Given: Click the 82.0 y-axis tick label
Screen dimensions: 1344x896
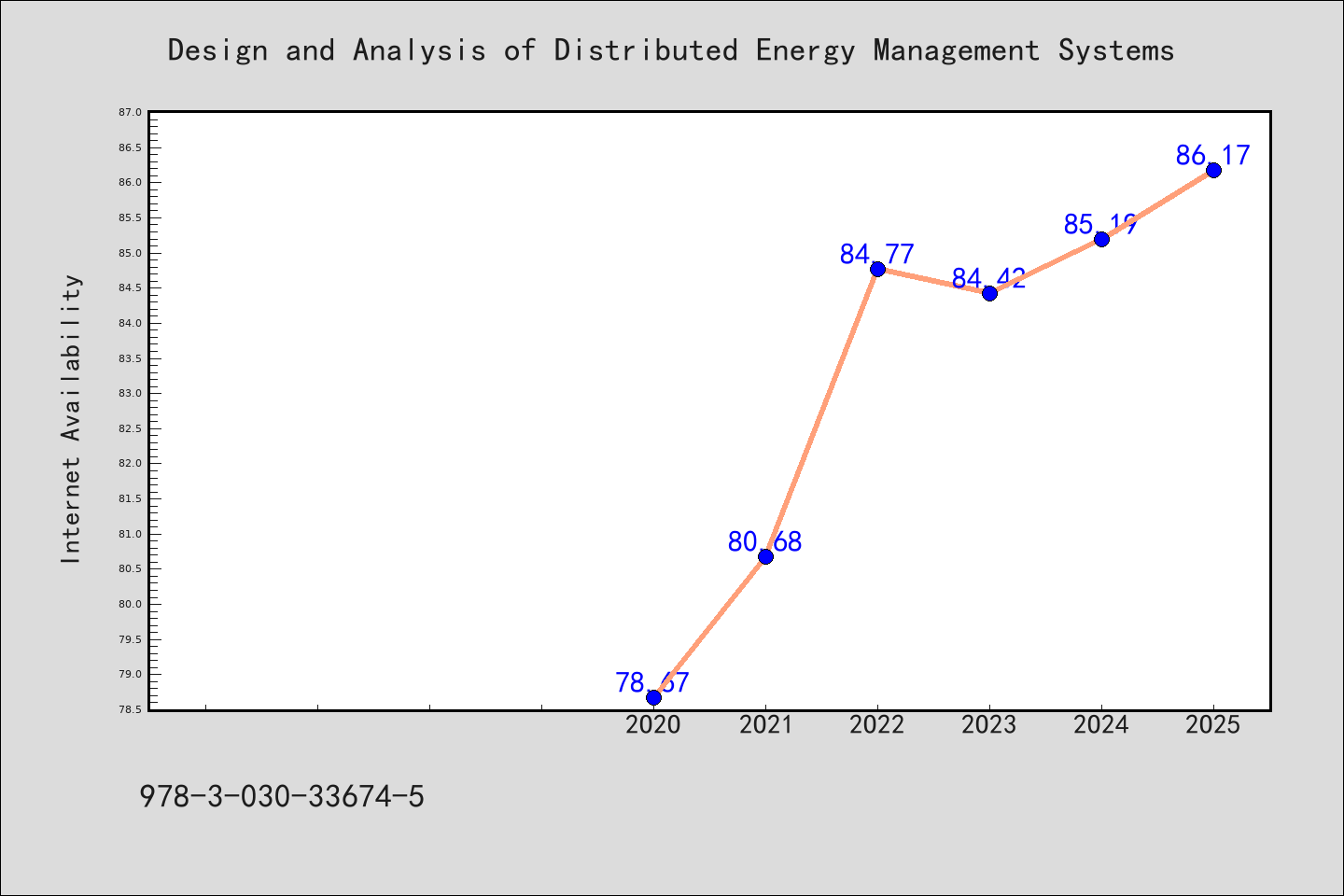Looking at the screenshot, I should click(131, 464).
